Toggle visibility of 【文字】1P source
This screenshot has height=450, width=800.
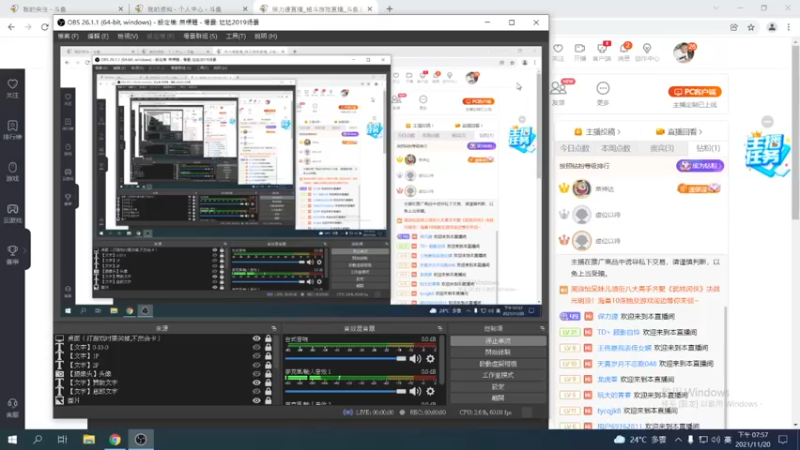click(256, 356)
